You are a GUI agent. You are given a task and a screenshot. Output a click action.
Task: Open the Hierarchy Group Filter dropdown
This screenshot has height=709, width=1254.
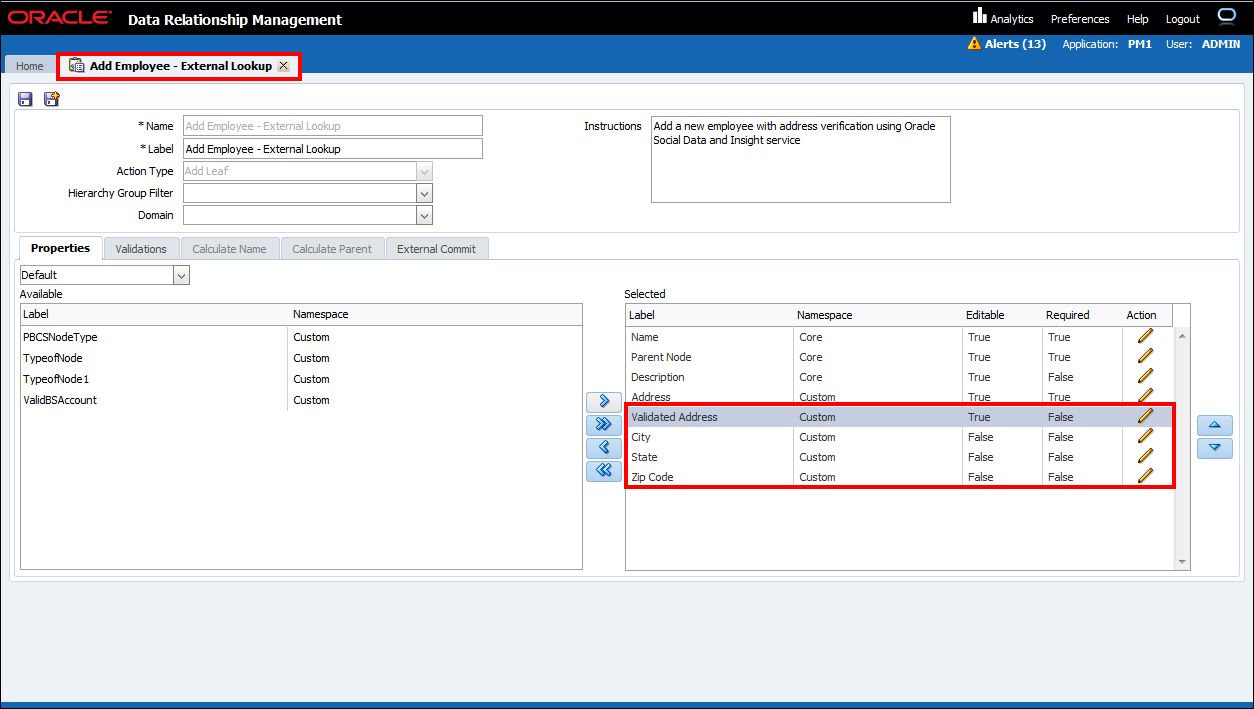tap(424, 193)
